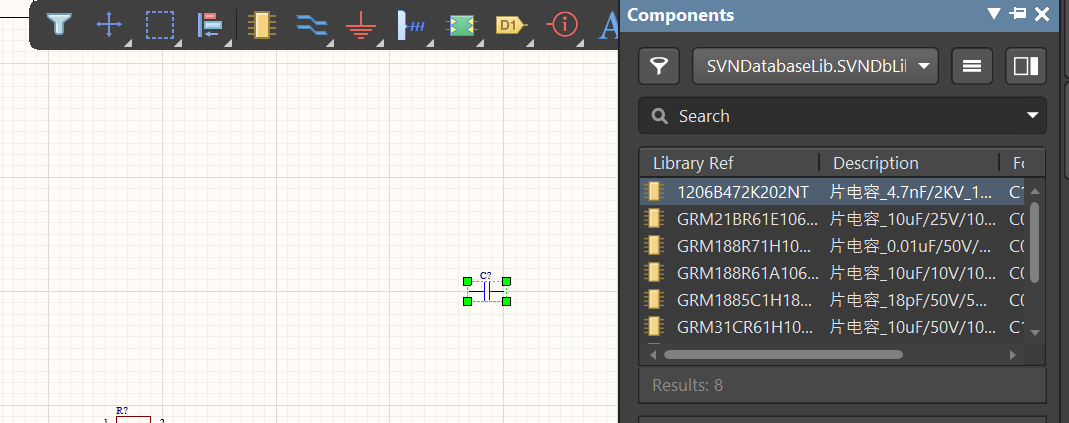Place a sheet symbol from the toolbar
The height and width of the screenshot is (423, 1069).
(462, 25)
